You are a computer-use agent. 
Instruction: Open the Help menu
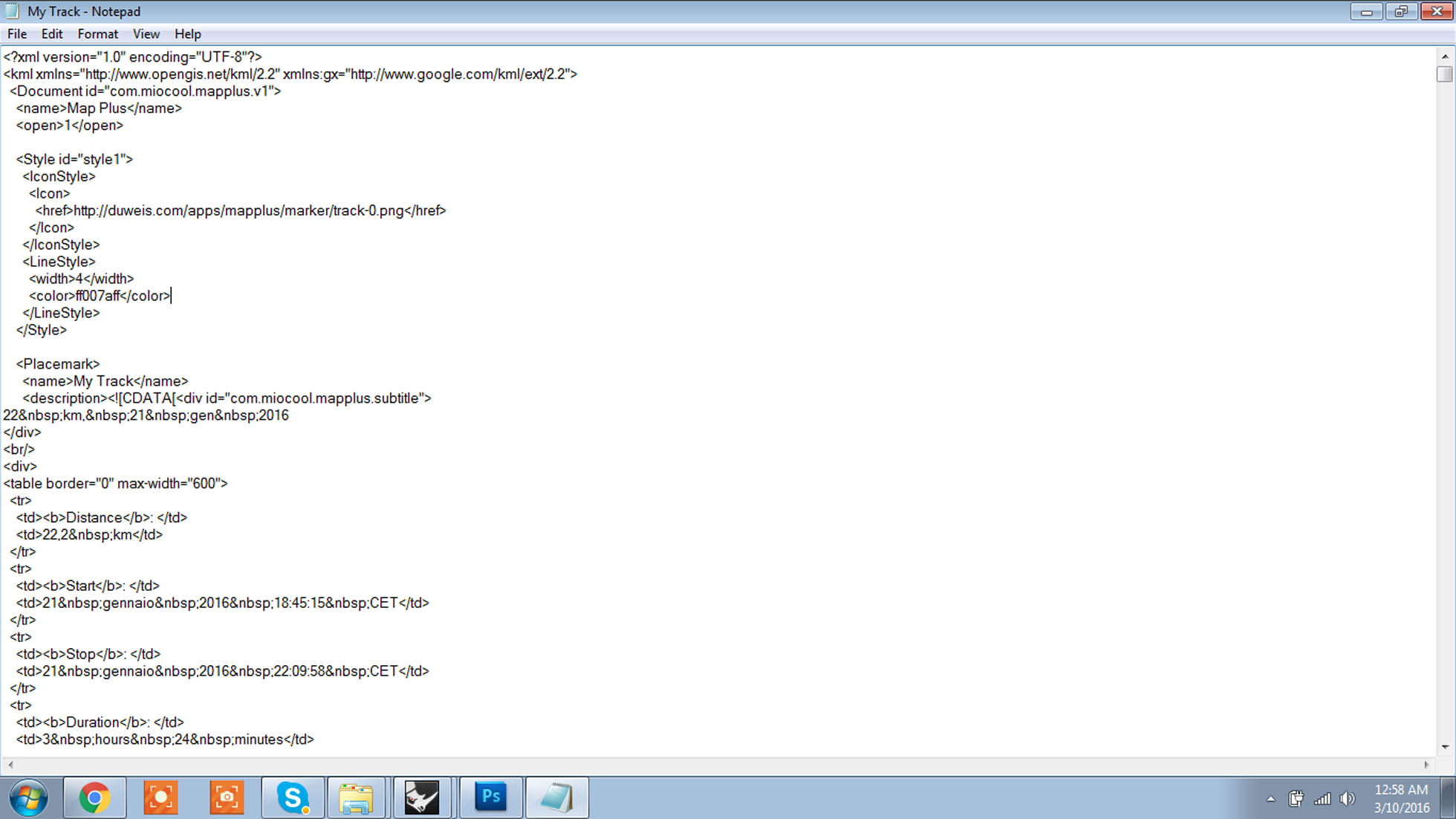click(187, 34)
